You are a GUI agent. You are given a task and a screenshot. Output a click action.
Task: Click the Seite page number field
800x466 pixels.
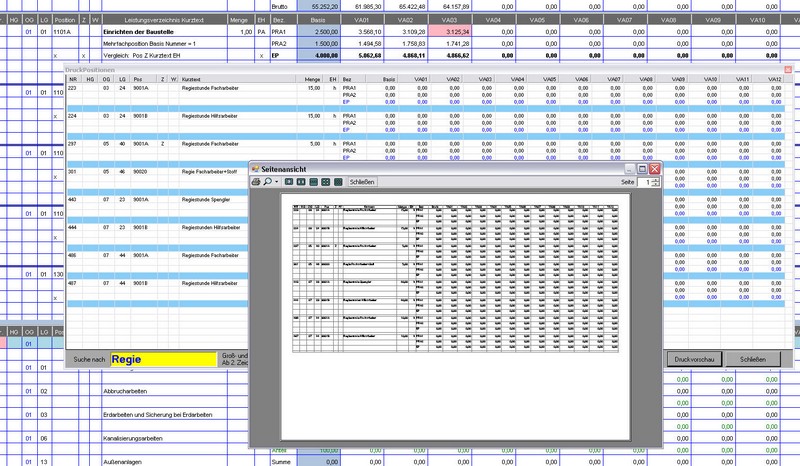[x=646, y=183]
